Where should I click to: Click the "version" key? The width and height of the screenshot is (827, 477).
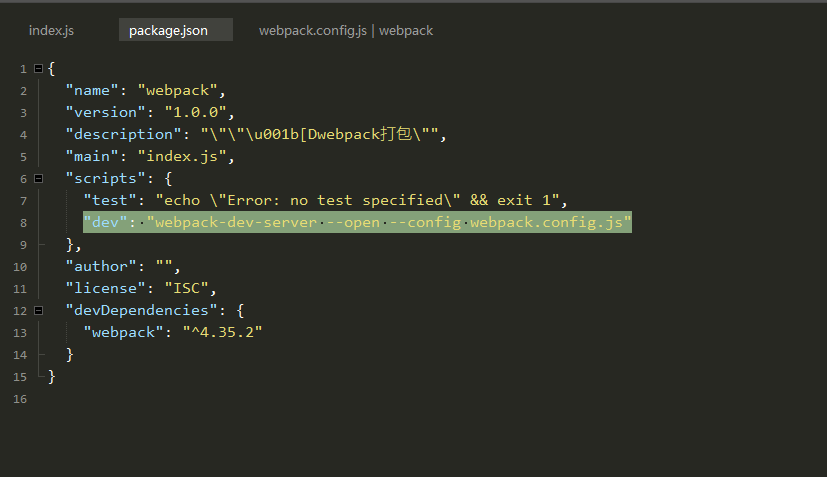[105, 112]
